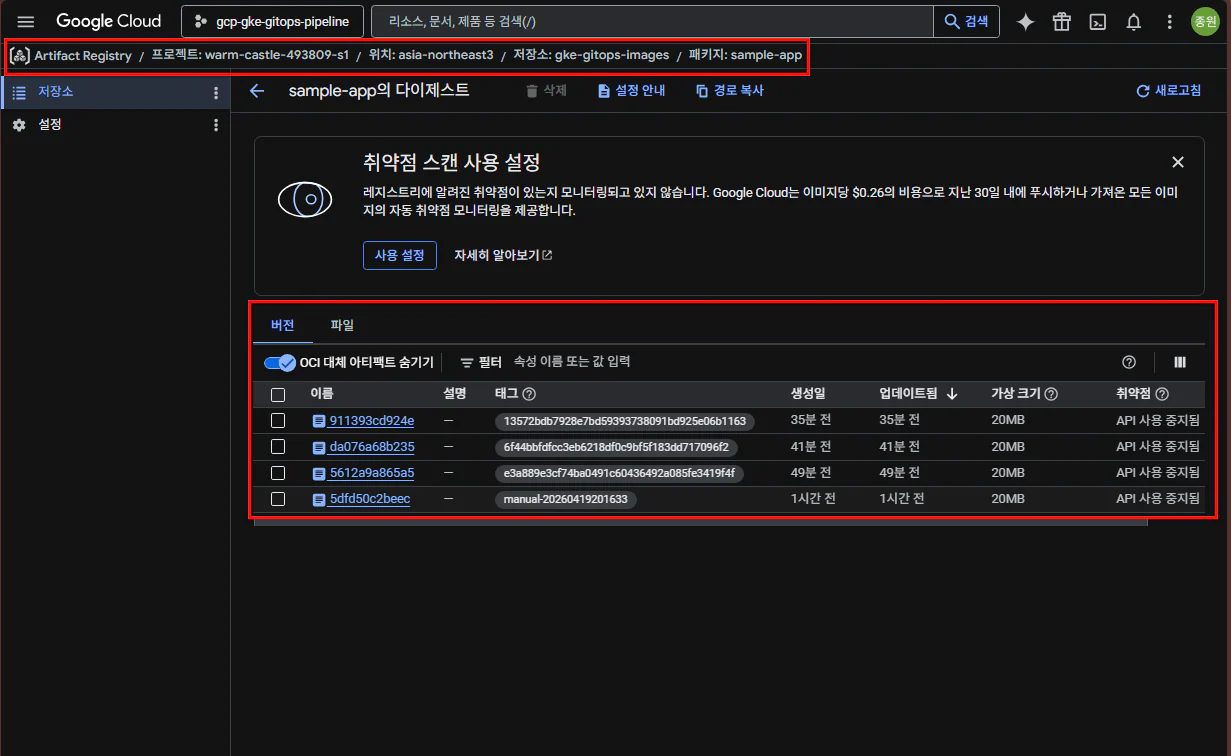Click the manual-20260419201633 tag chip
This screenshot has height=756, width=1231.
coord(566,499)
